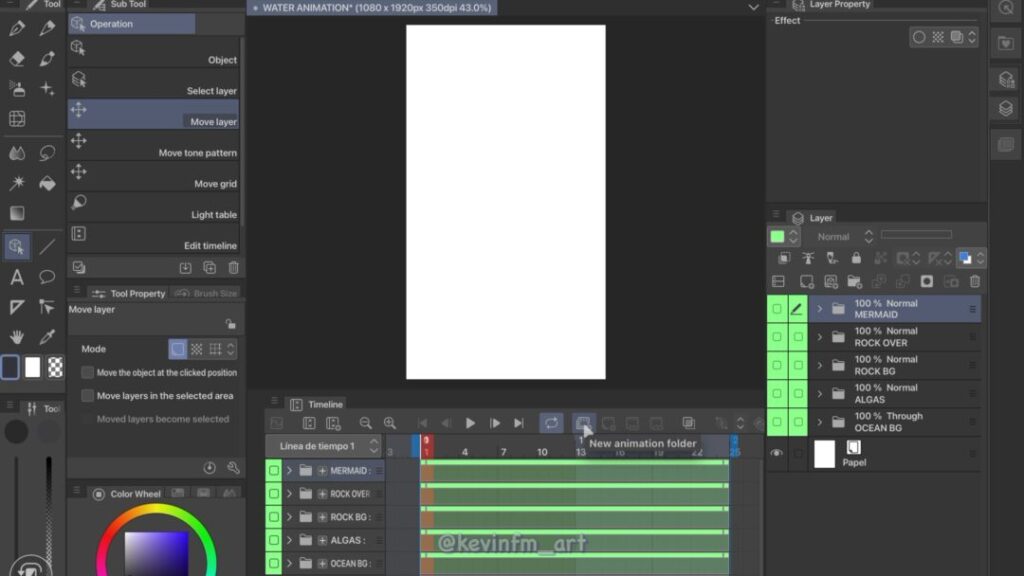Select the Operation tool in the toolbar

coord(17,247)
